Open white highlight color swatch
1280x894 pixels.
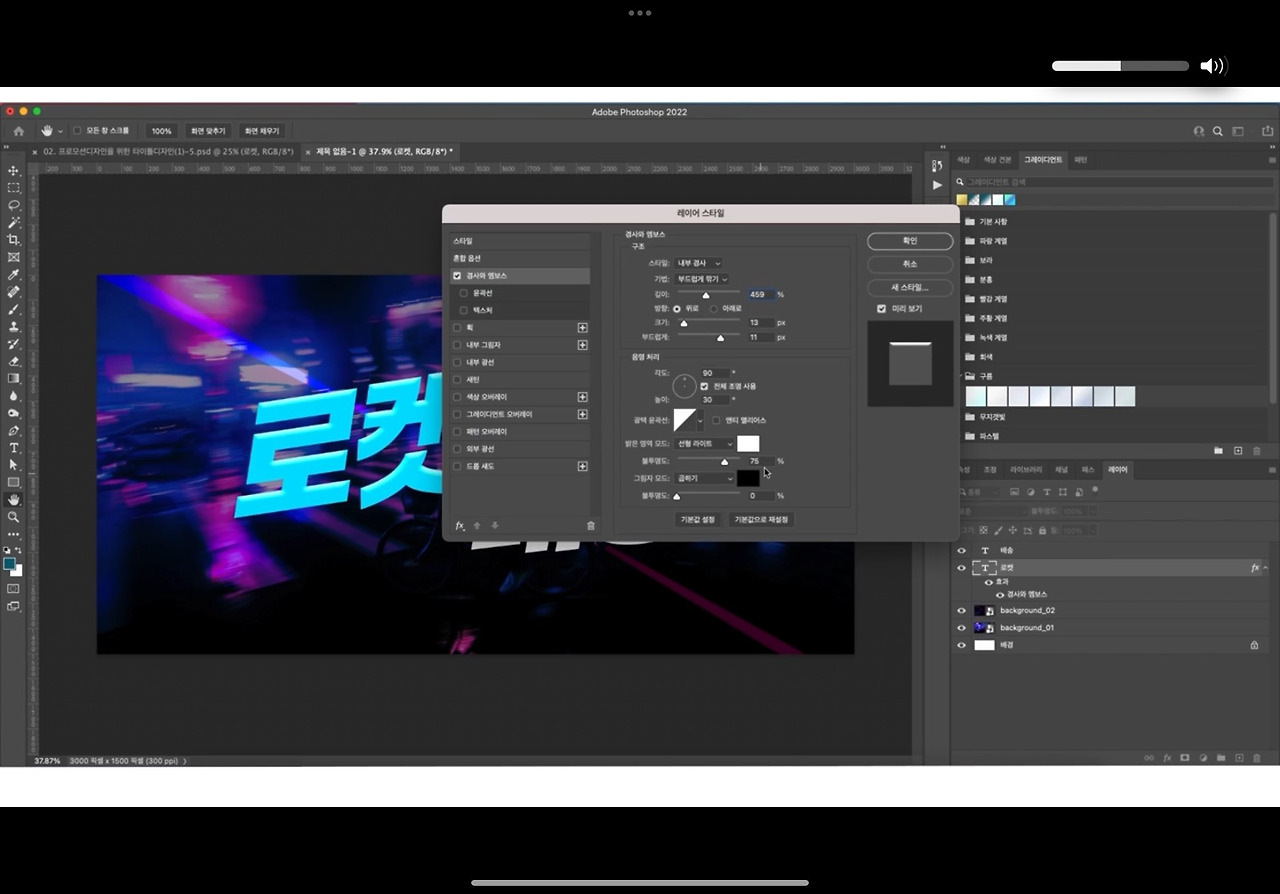(748, 443)
